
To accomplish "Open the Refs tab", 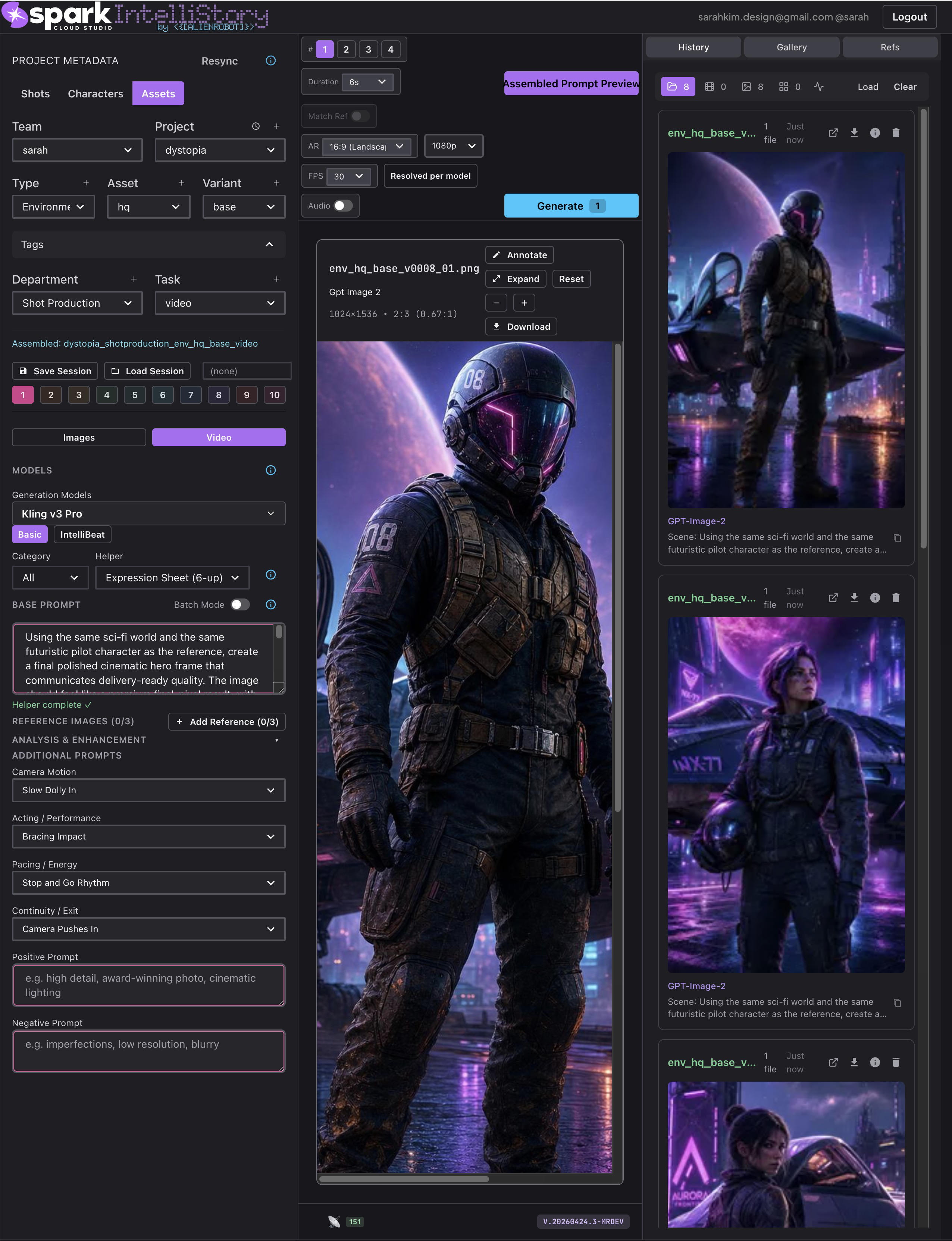I will click(x=890, y=47).
